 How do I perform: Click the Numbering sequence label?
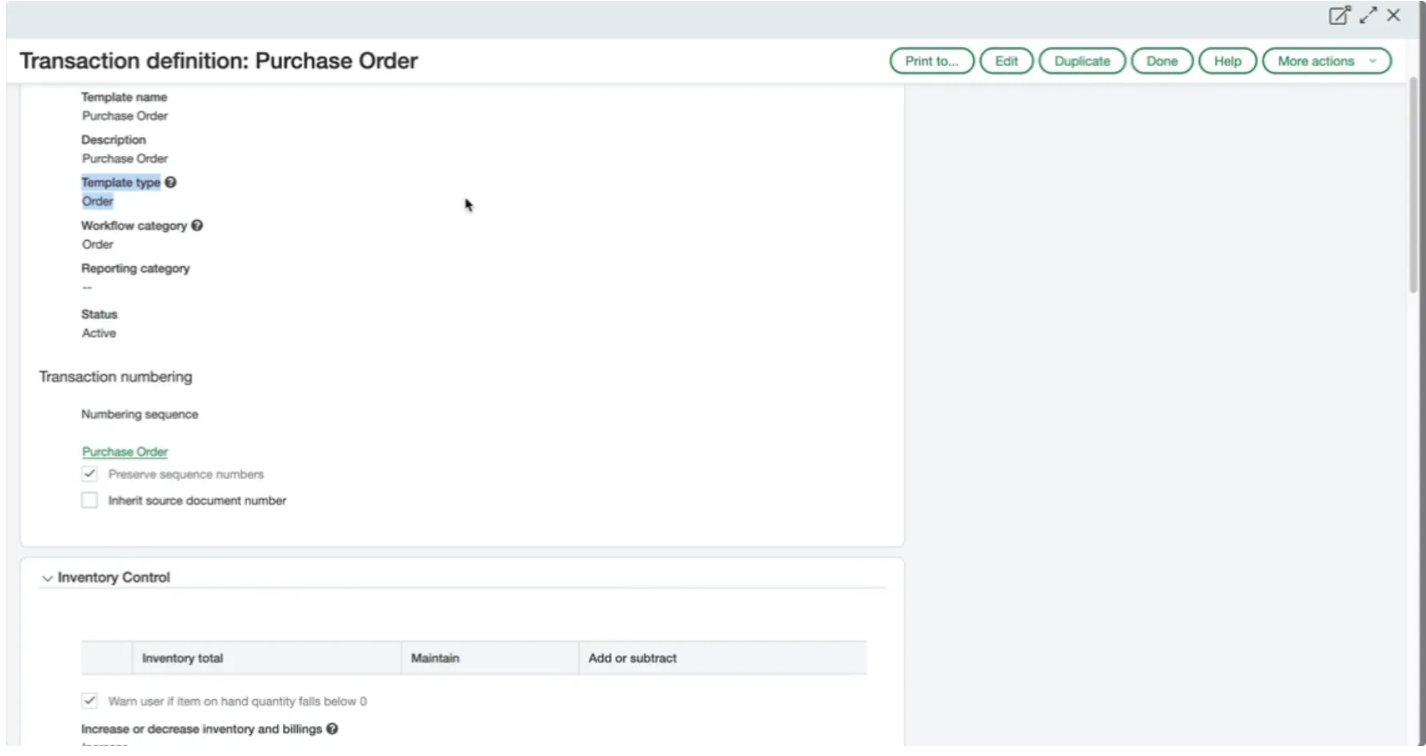pos(140,414)
